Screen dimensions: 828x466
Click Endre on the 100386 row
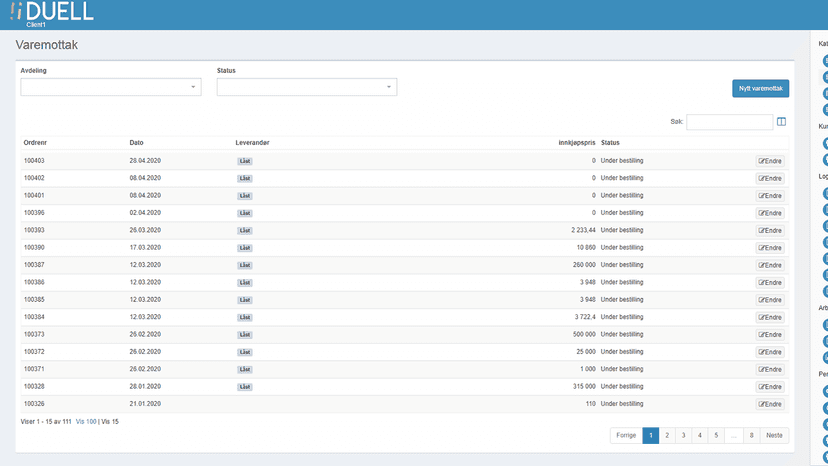click(x=770, y=283)
